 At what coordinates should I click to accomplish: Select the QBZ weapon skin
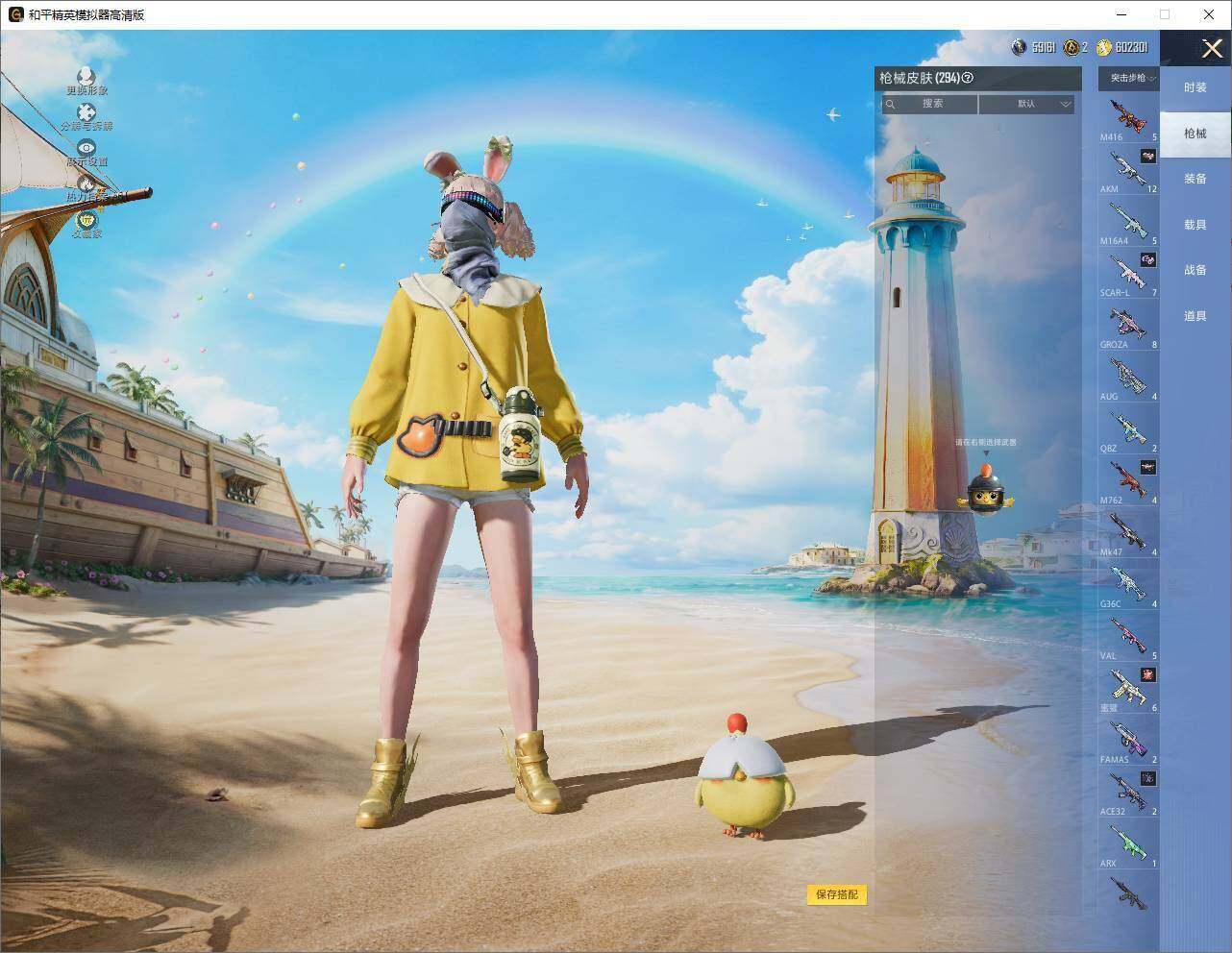coord(1128,430)
